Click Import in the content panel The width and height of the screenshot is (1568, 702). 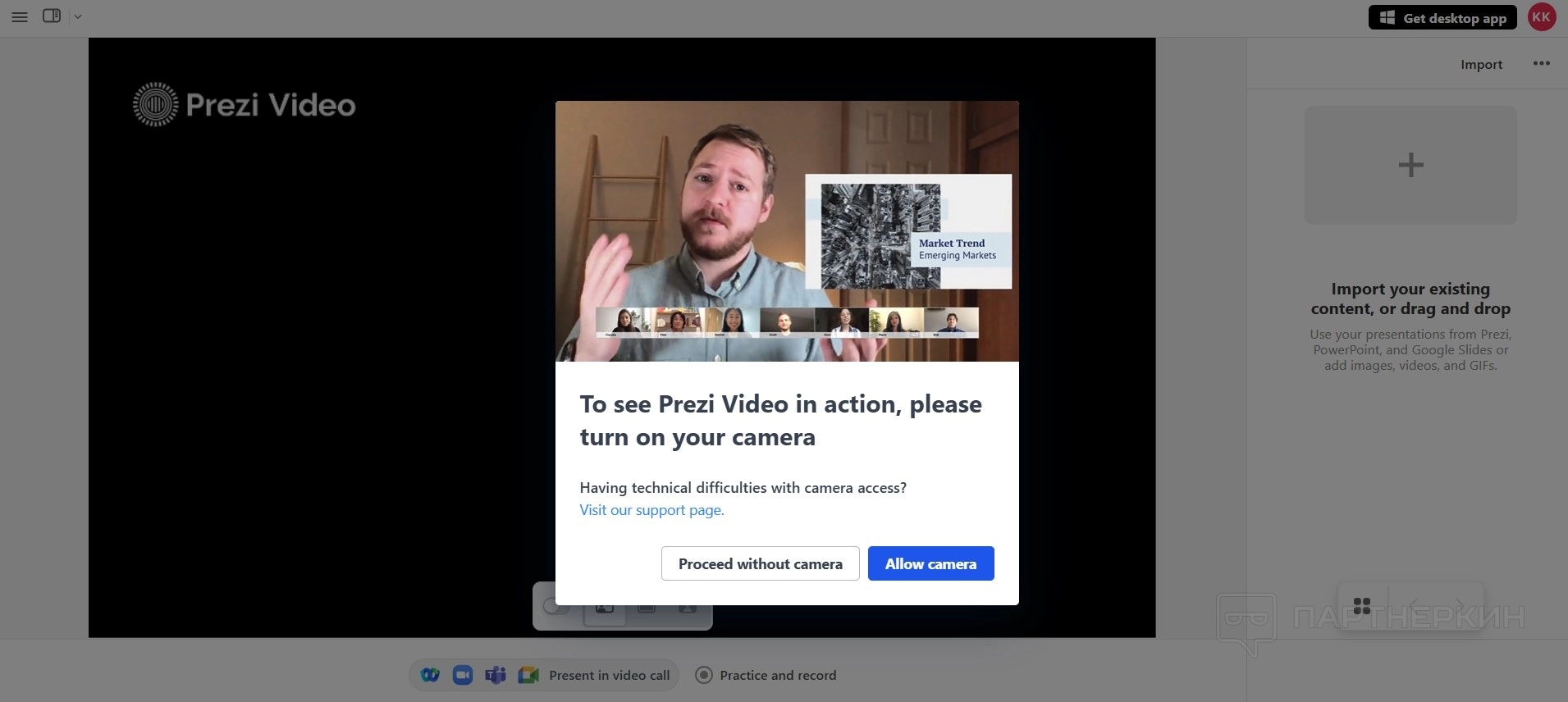coord(1481,64)
